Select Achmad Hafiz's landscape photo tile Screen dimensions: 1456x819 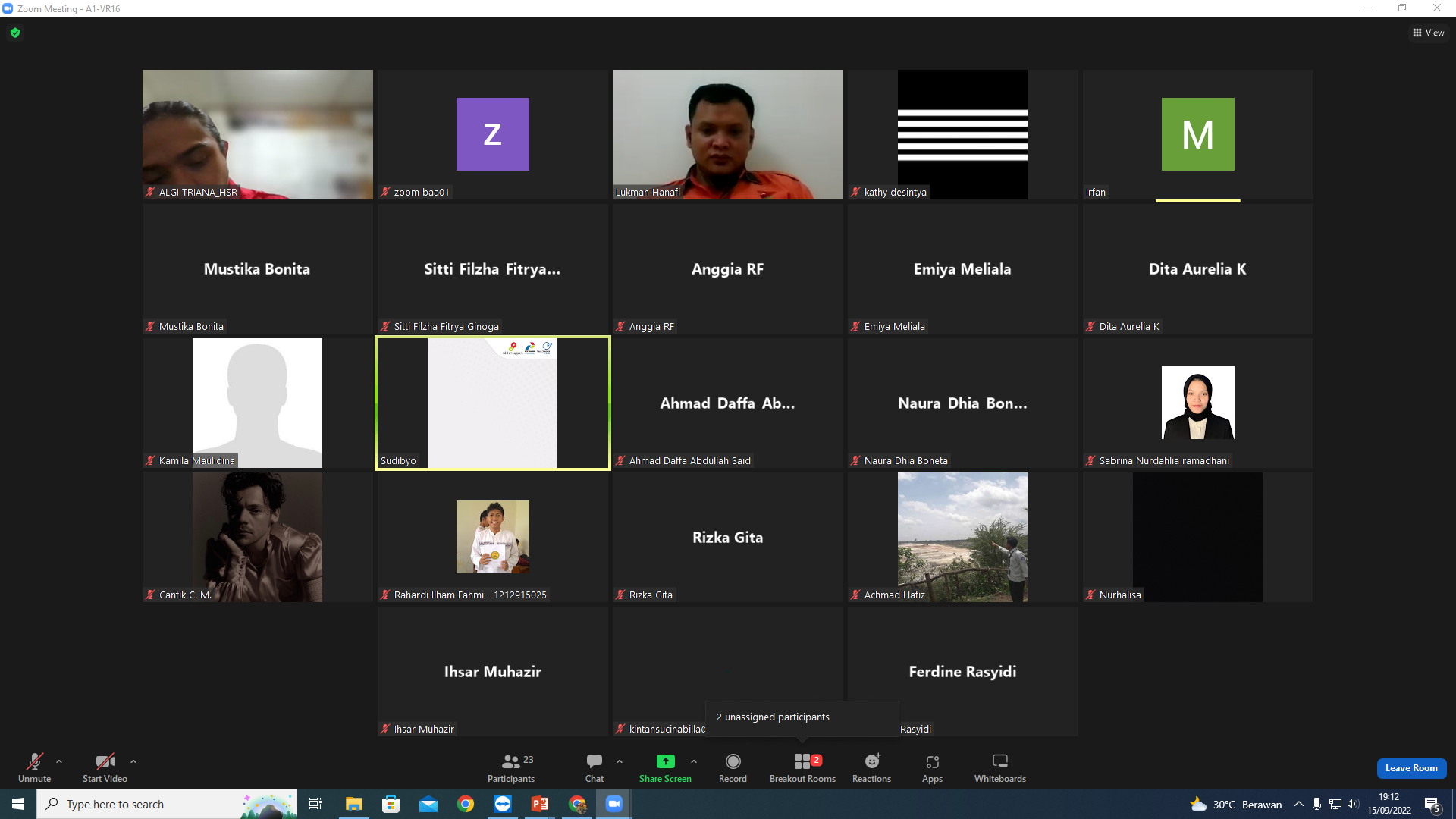click(962, 538)
